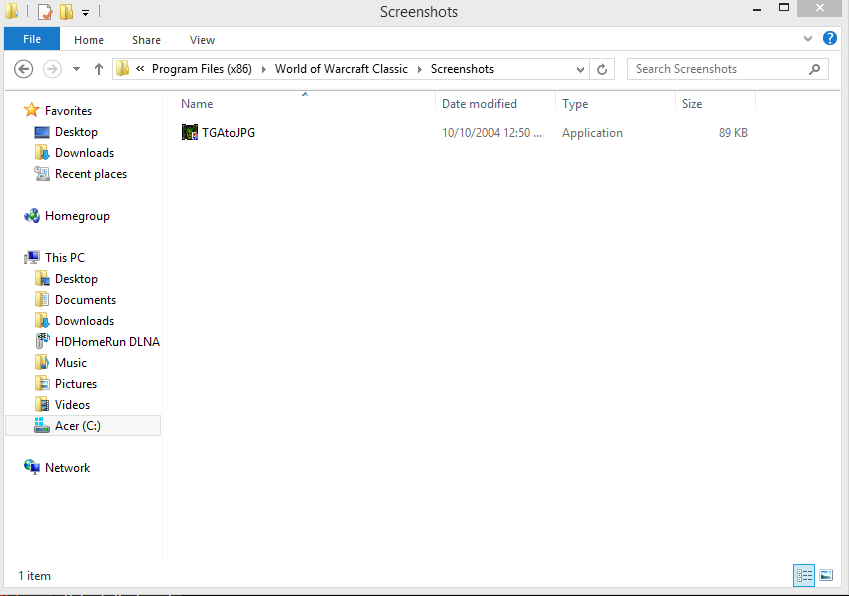This screenshot has height=596, width=849.
Task: Click the 89 KB size value
Action: tap(733, 133)
